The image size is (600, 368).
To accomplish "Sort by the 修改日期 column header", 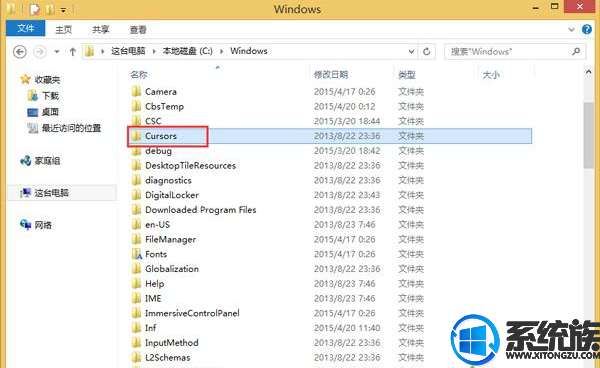I will [331, 75].
